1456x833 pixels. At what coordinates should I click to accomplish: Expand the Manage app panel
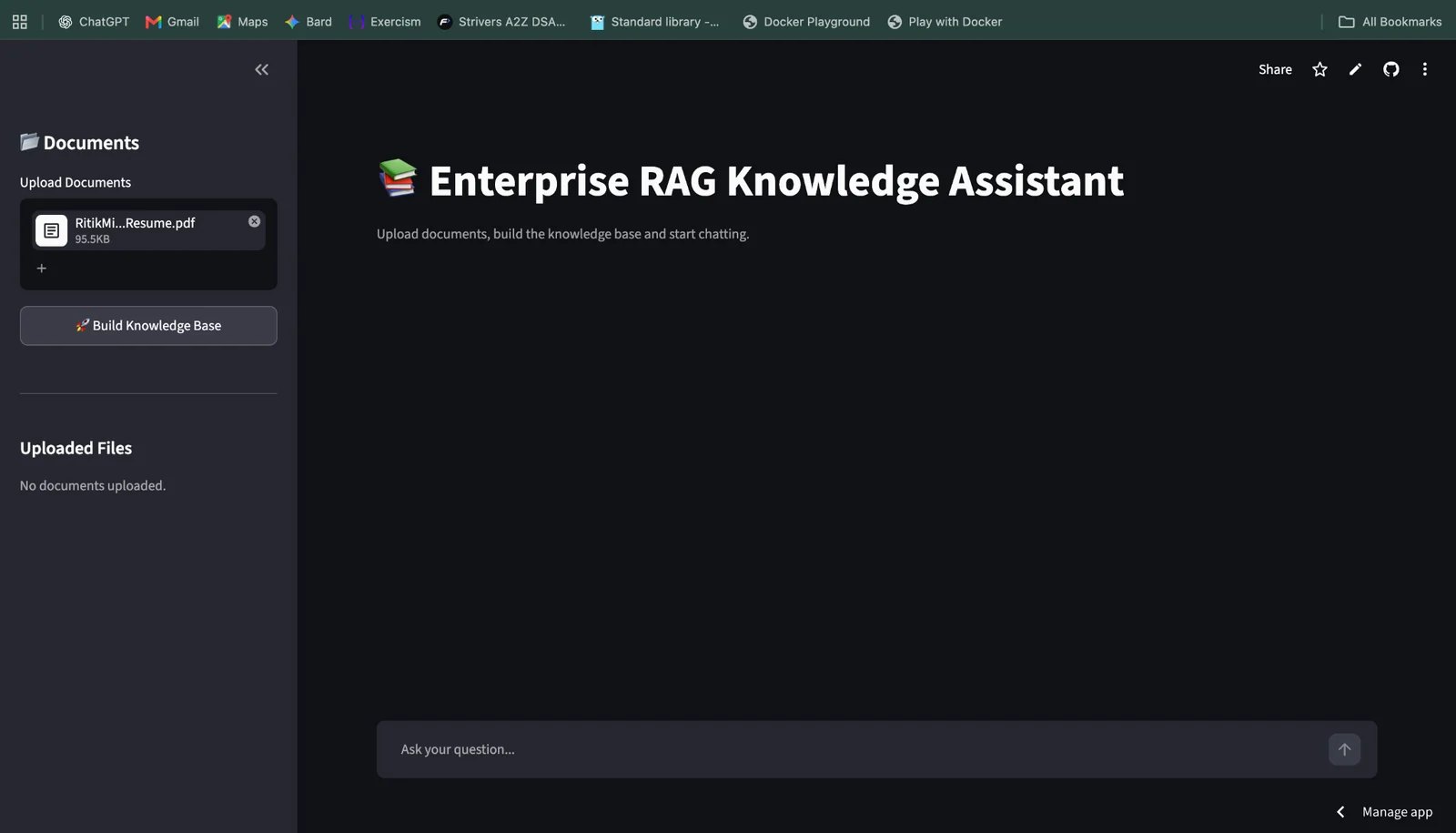click(1385, 811)
